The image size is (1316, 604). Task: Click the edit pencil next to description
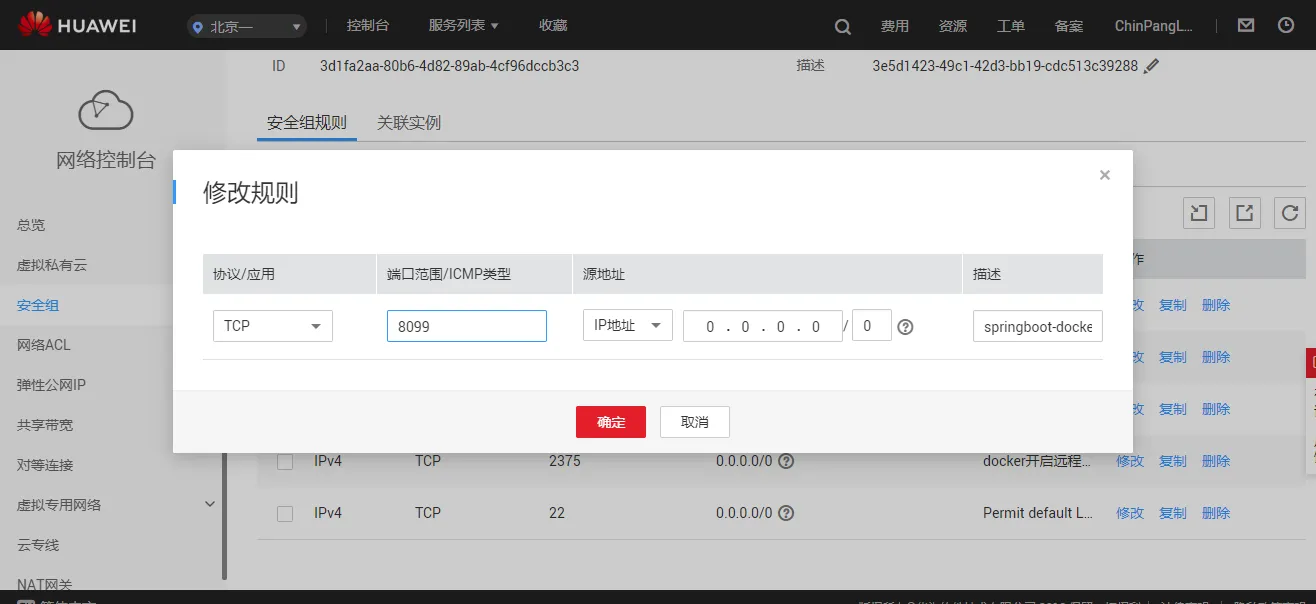click(x=1151, y=66)
